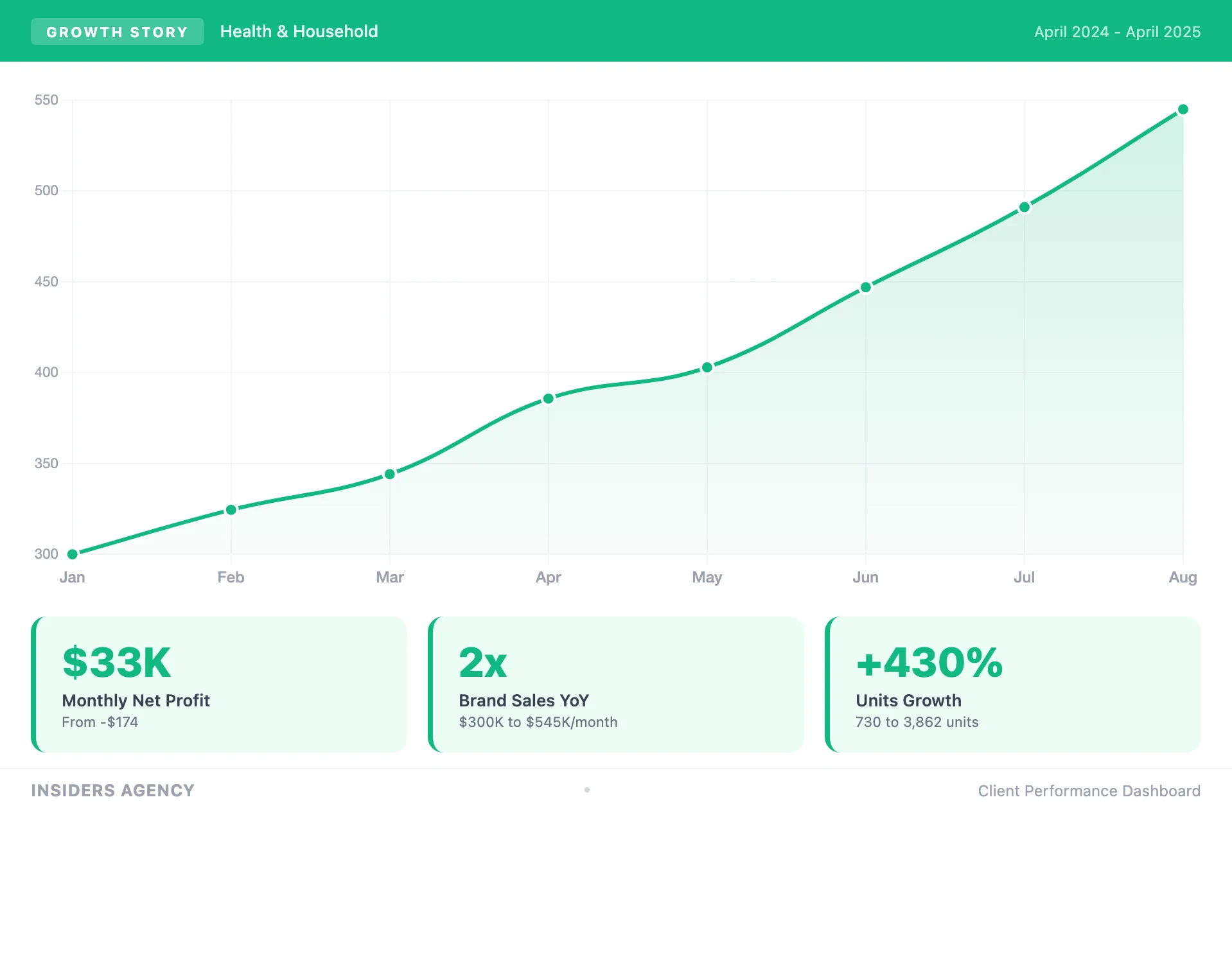Click the GROWTH STORY badge
This screenshot has width=1232, height=953.
tap(117, 32)
